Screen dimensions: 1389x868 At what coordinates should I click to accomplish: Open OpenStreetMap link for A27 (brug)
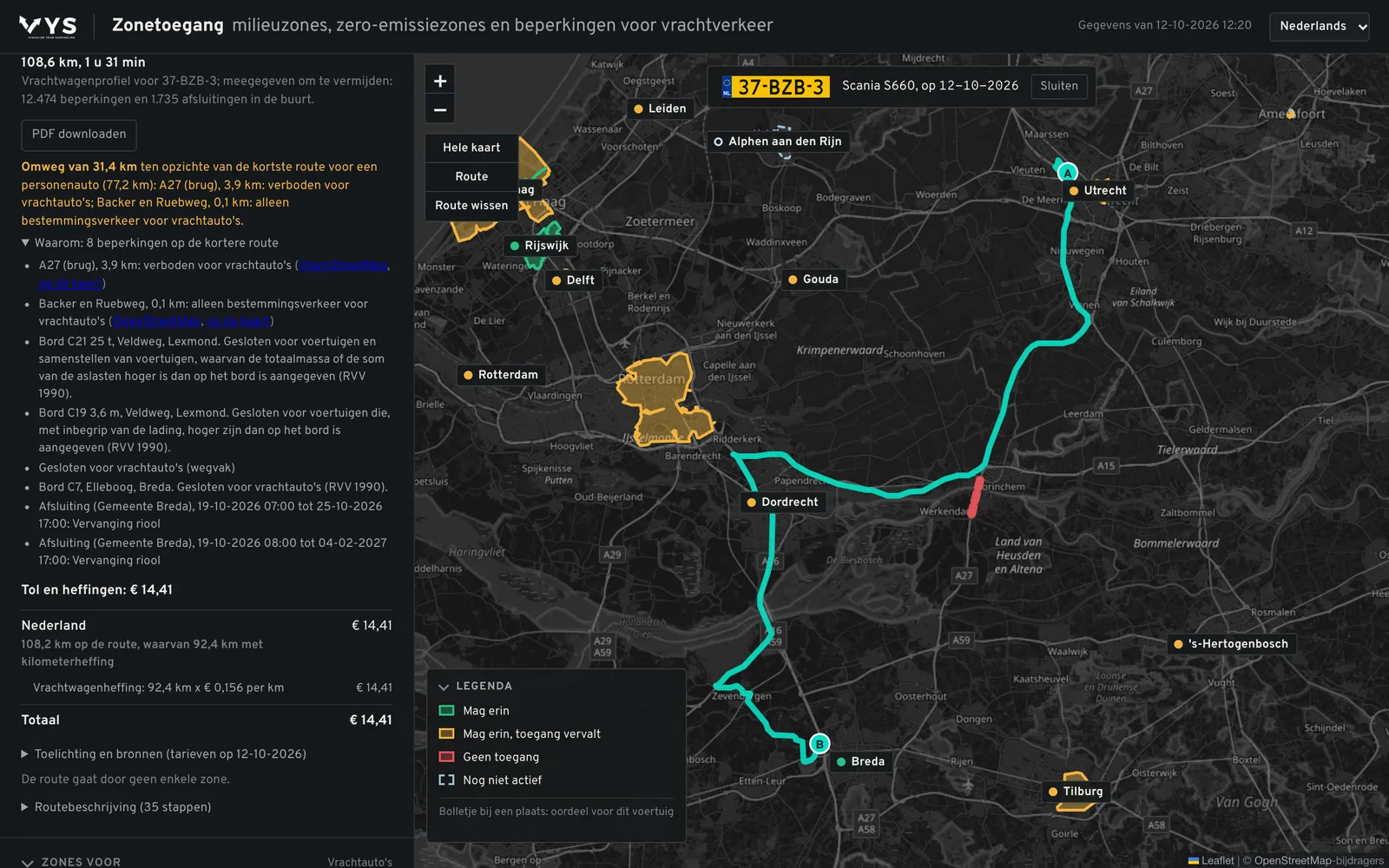(x=344, y=266)
